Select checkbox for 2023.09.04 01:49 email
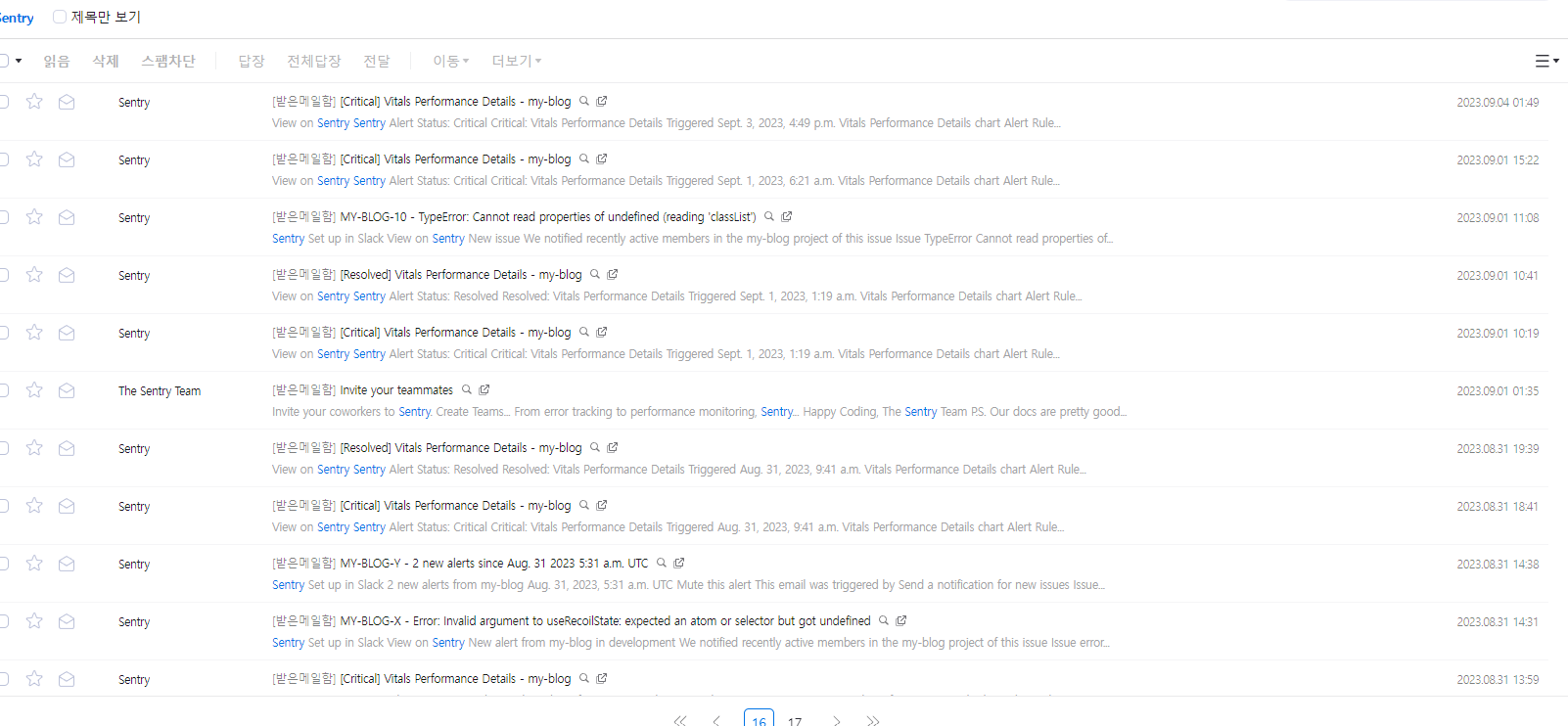Screen dimensions: 1568x726 point(4,102)
